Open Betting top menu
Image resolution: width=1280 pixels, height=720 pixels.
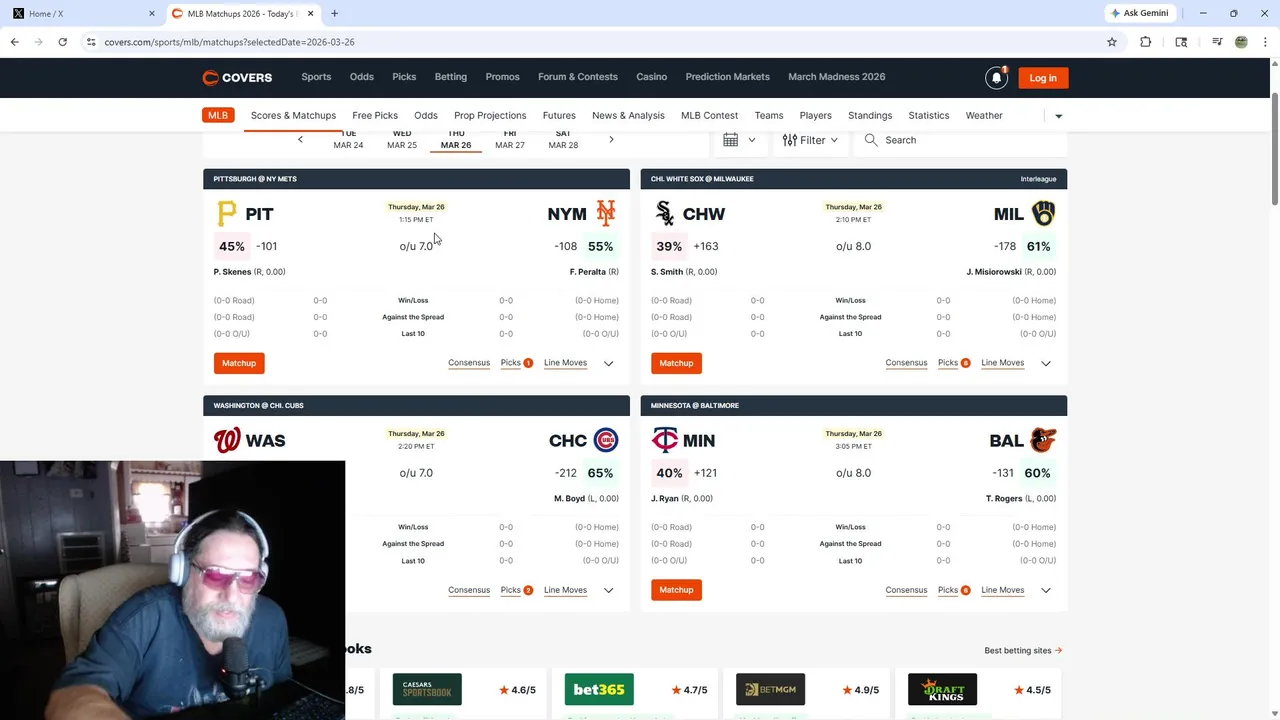450,77
